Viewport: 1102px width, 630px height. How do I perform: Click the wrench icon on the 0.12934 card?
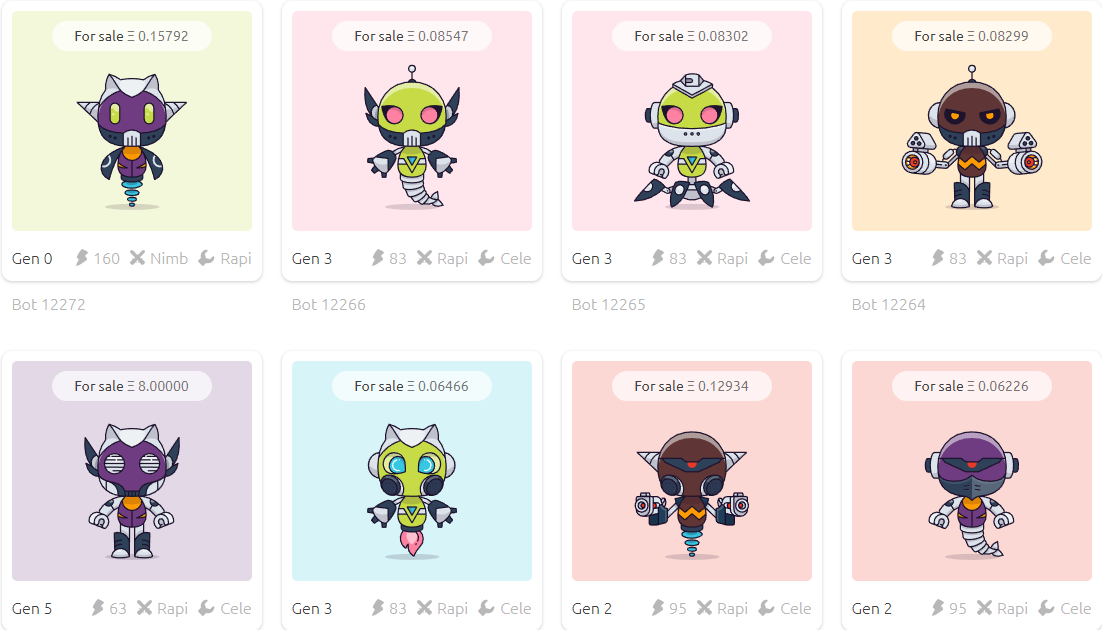[766, 608]
